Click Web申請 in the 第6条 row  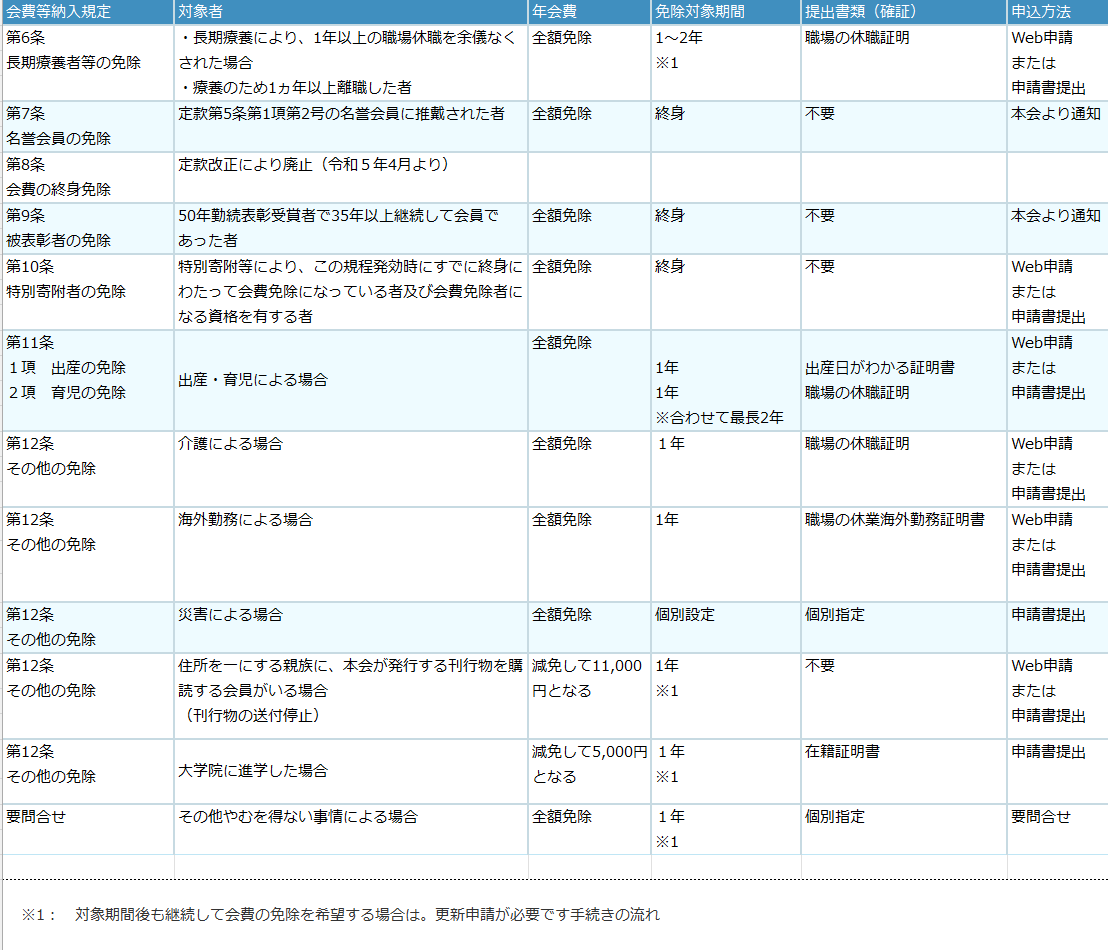pyautogui.click(x=1042, y=37)
